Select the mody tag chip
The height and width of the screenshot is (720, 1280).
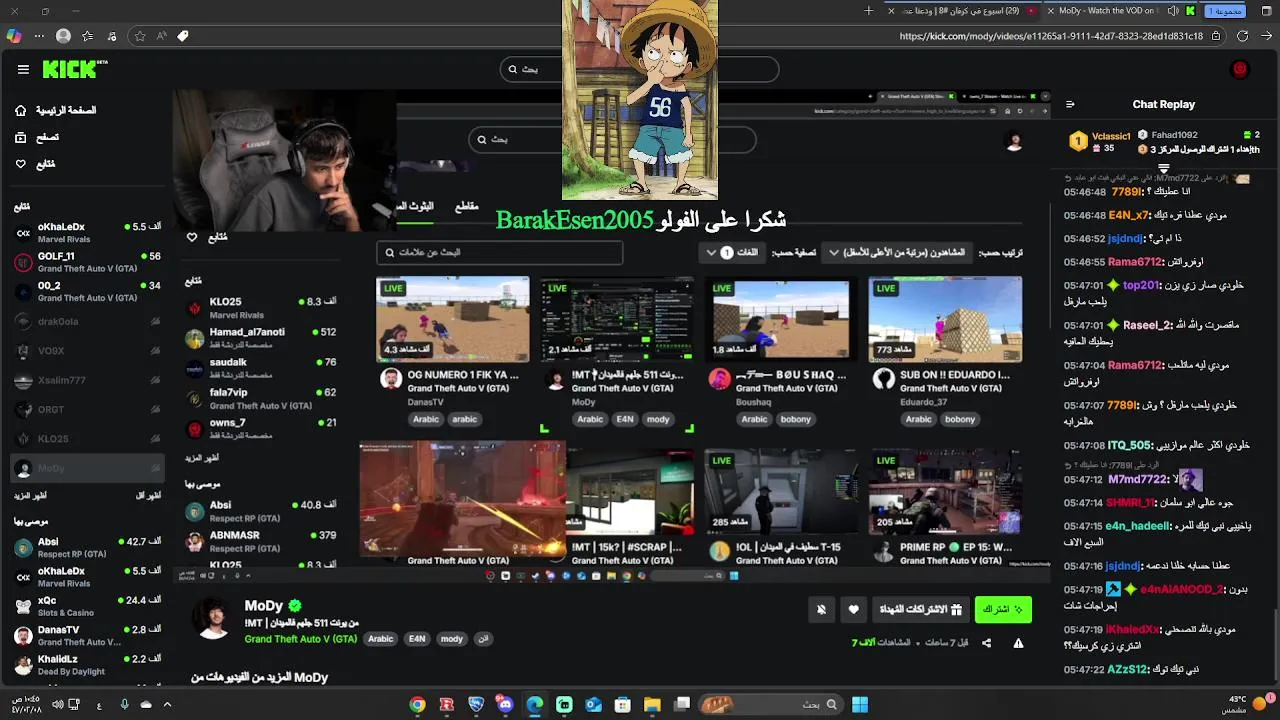[x=451, y=639]
